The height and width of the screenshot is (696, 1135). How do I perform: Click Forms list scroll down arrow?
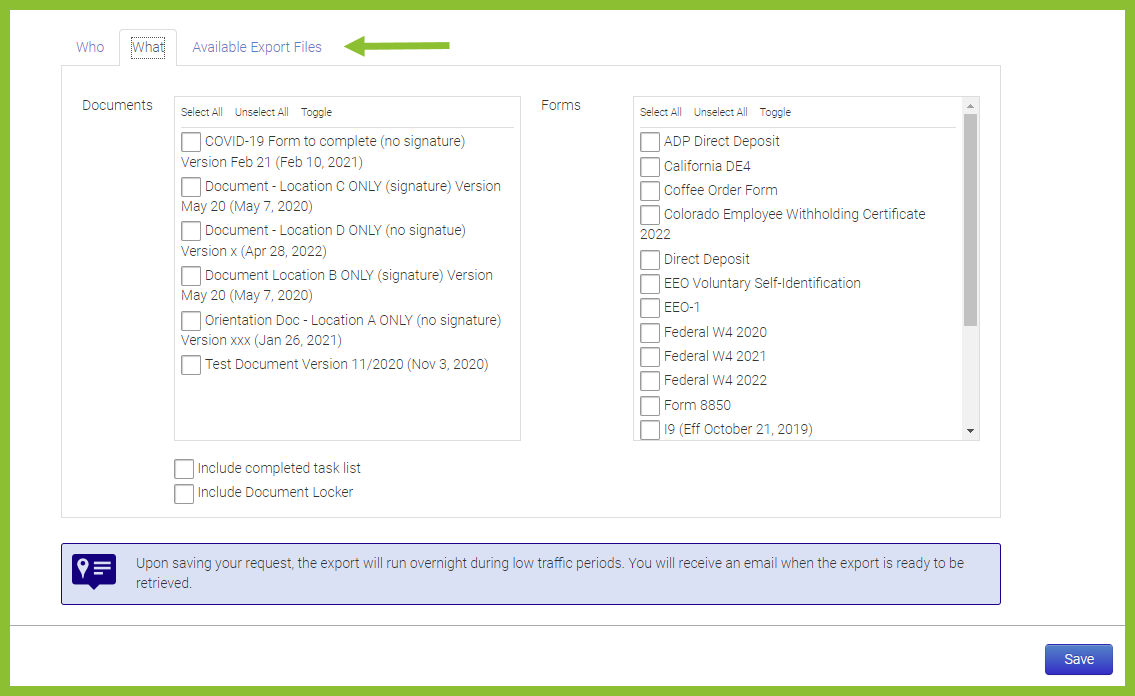point(971,431)
